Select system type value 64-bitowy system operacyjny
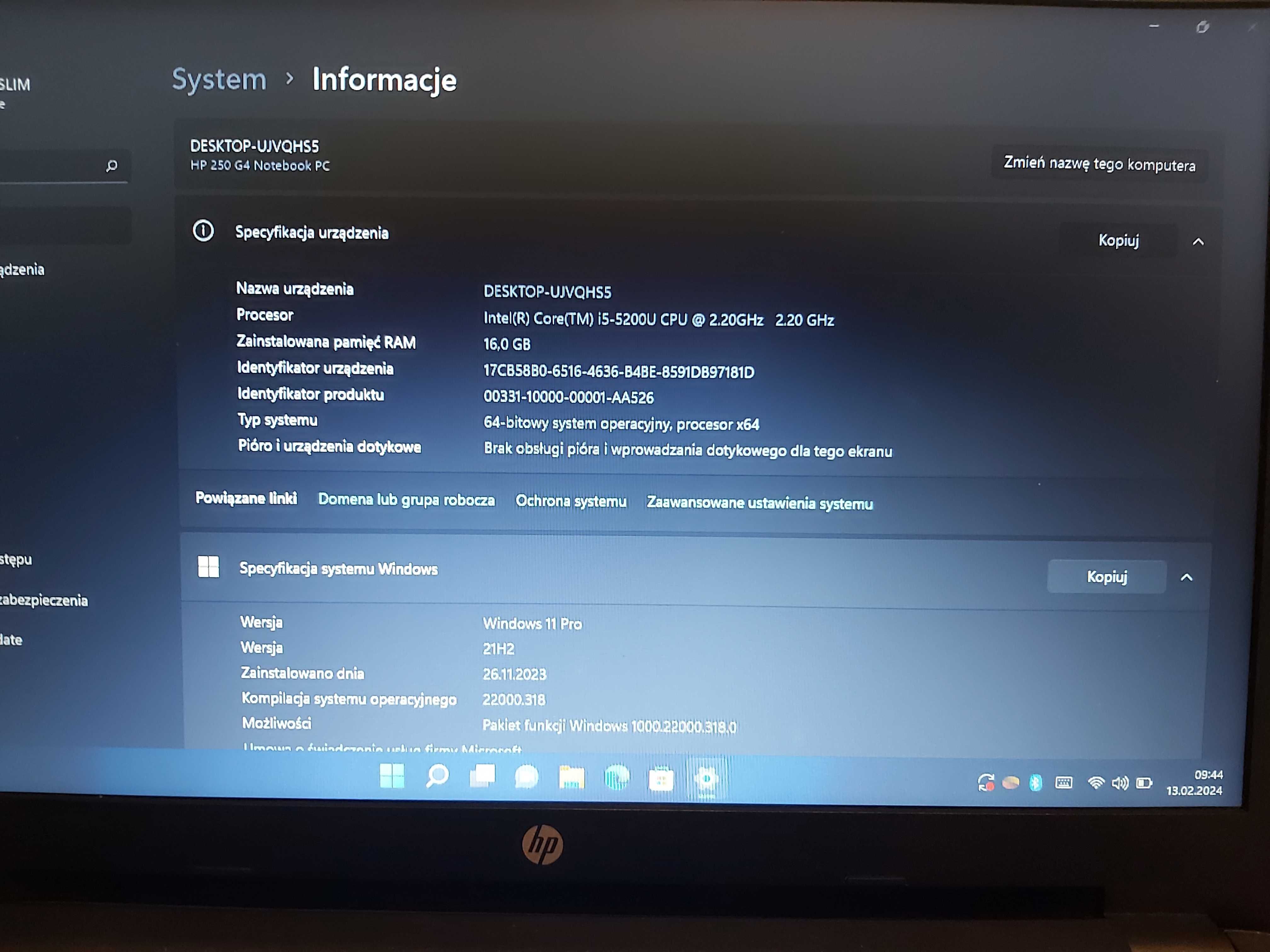This screenshot has height=952, width=1270. [x=621, y=423]
